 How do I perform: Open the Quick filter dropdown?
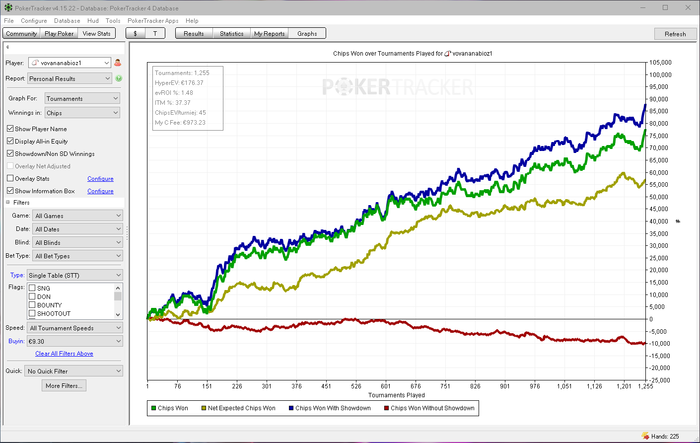[x=74, y=371]
